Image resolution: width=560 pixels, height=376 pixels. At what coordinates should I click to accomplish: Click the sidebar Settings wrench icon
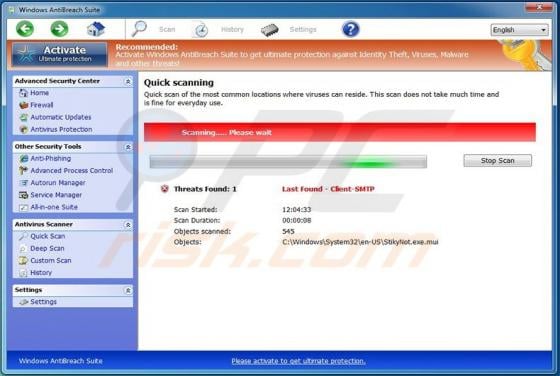coord(24,302)
